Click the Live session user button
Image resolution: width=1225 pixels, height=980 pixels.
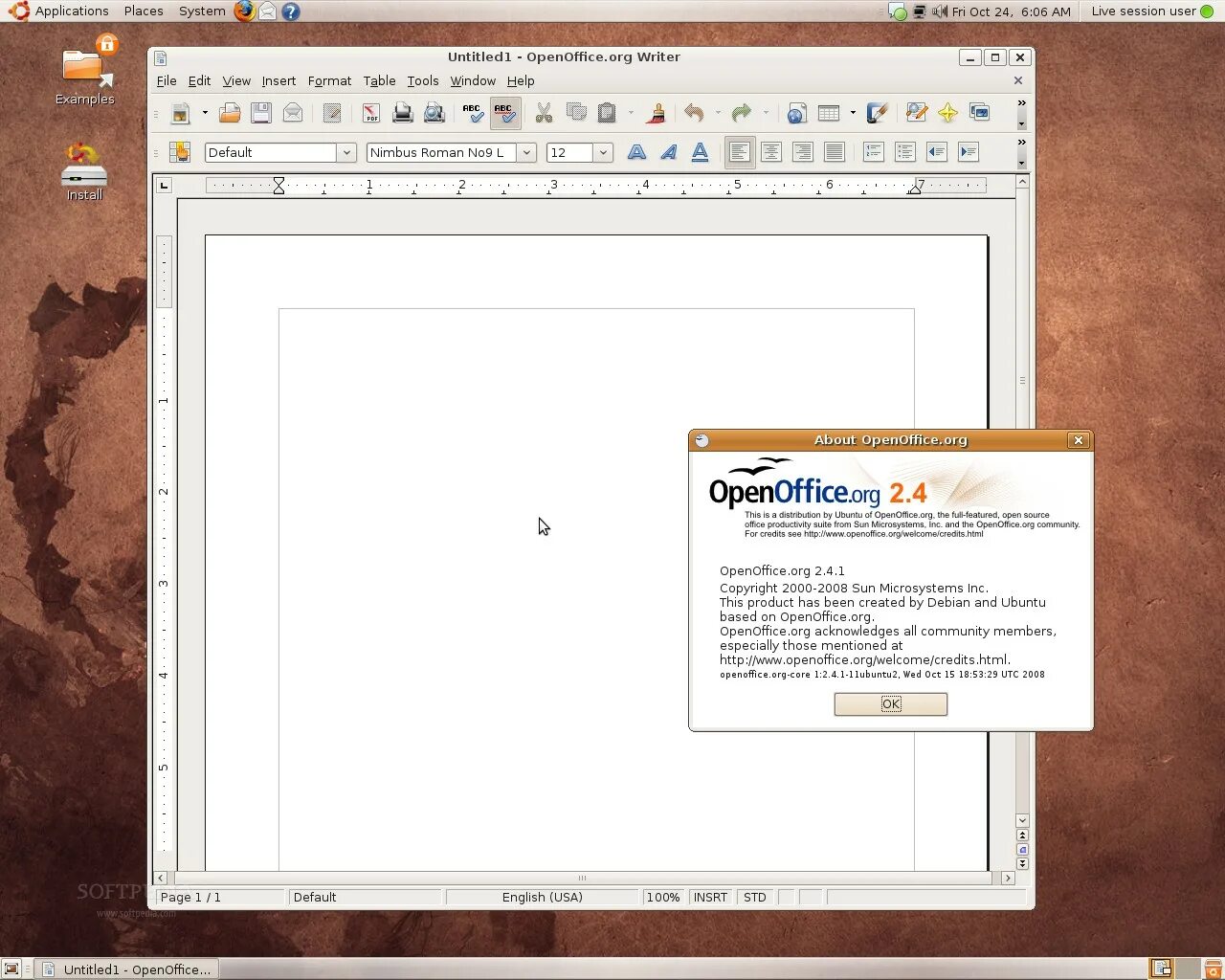[x=1152, y=11]
